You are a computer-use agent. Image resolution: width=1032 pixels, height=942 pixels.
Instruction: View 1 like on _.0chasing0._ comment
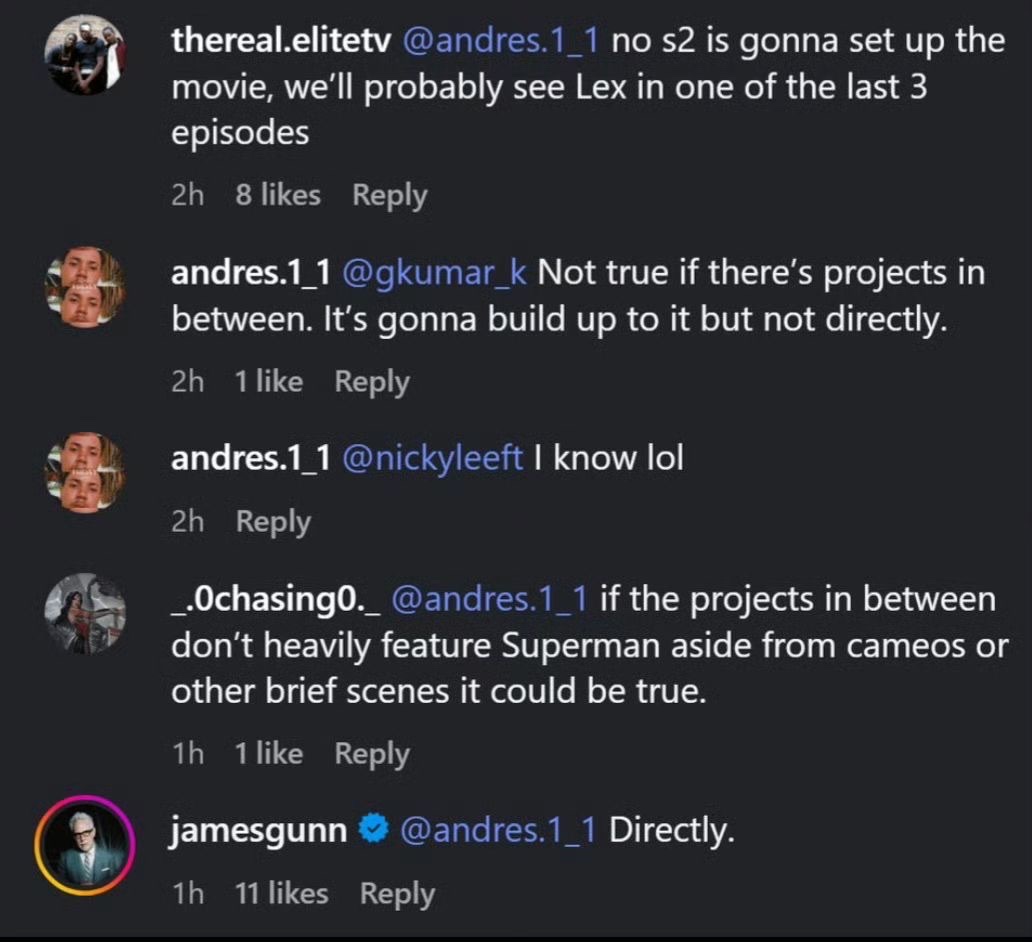269,753
